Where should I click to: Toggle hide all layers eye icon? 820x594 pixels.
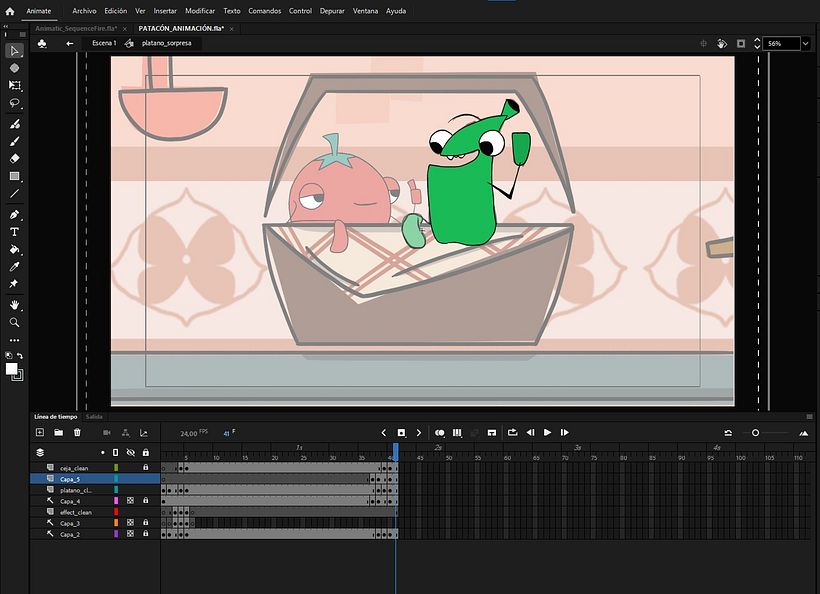tap(131, 452)
